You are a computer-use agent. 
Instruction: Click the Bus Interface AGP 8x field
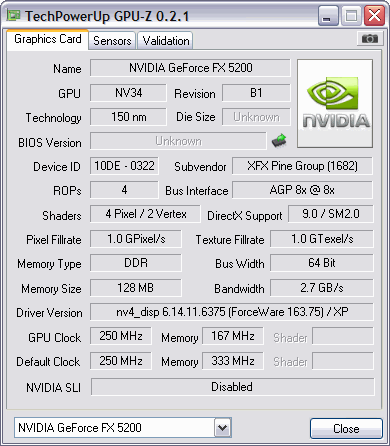pyautogui.click(x=302, y=190)
